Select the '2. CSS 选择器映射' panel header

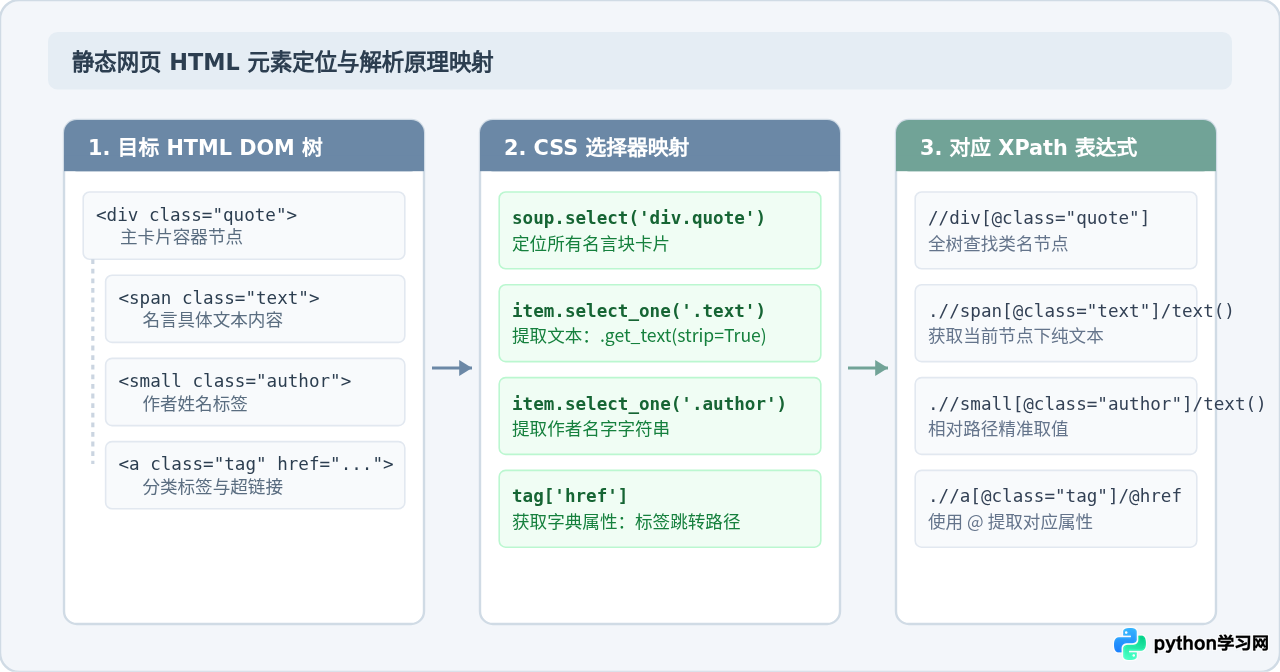point(660,146)
